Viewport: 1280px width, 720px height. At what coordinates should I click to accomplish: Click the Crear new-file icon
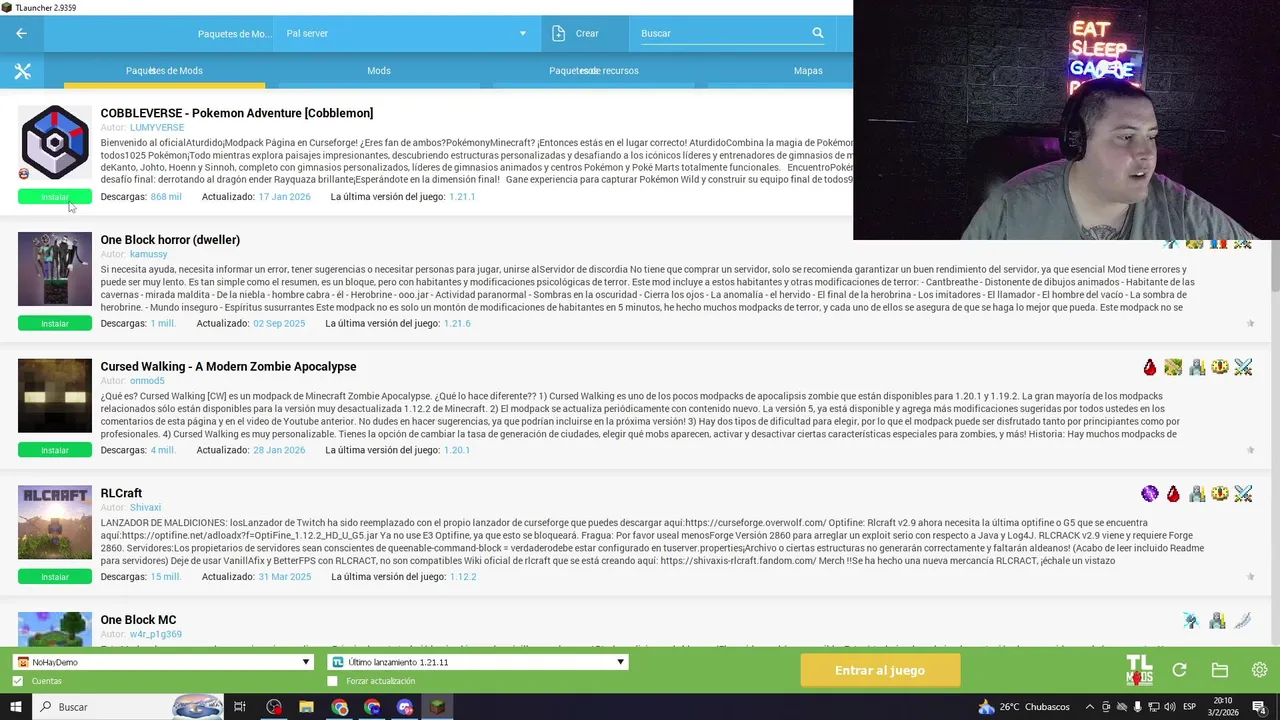pos(558,33)
